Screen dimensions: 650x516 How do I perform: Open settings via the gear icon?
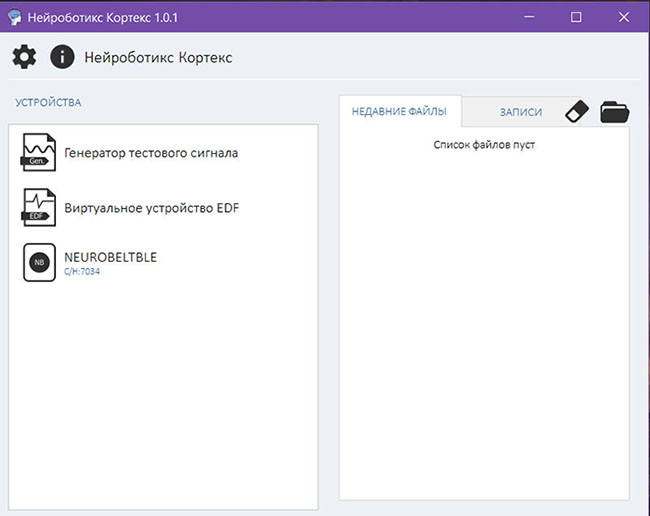pos(23,57)
